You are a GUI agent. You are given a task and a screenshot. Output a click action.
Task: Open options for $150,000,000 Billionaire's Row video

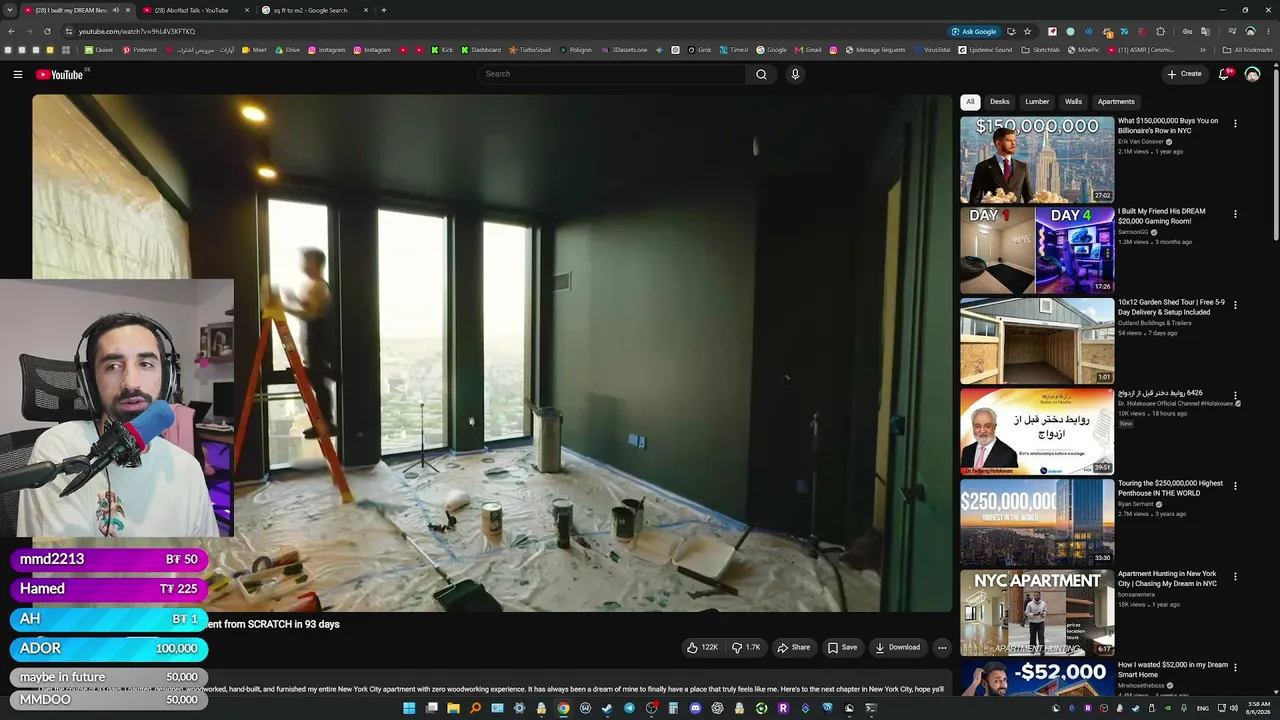1235,124
